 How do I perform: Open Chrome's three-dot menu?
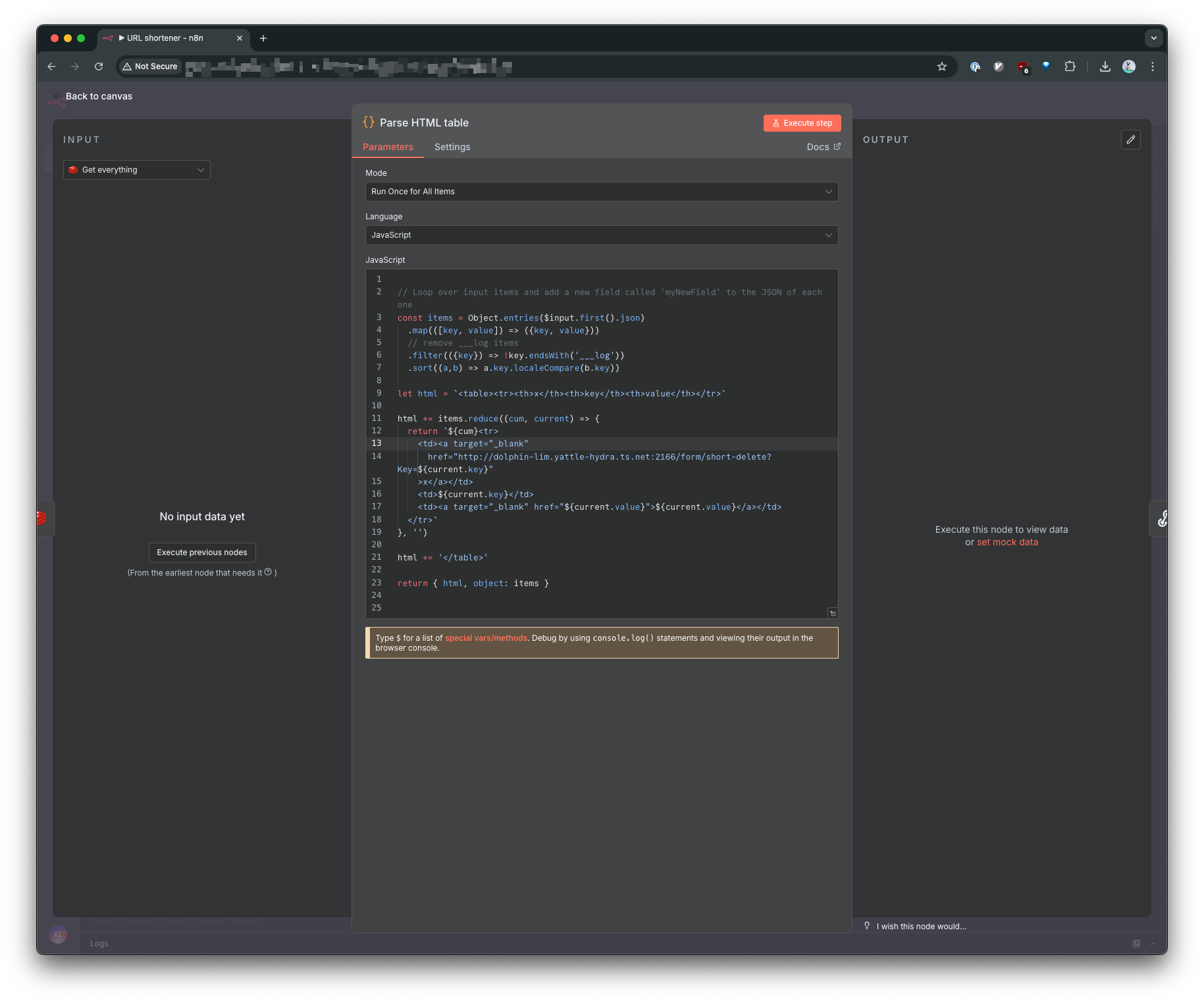point(1153,67)
